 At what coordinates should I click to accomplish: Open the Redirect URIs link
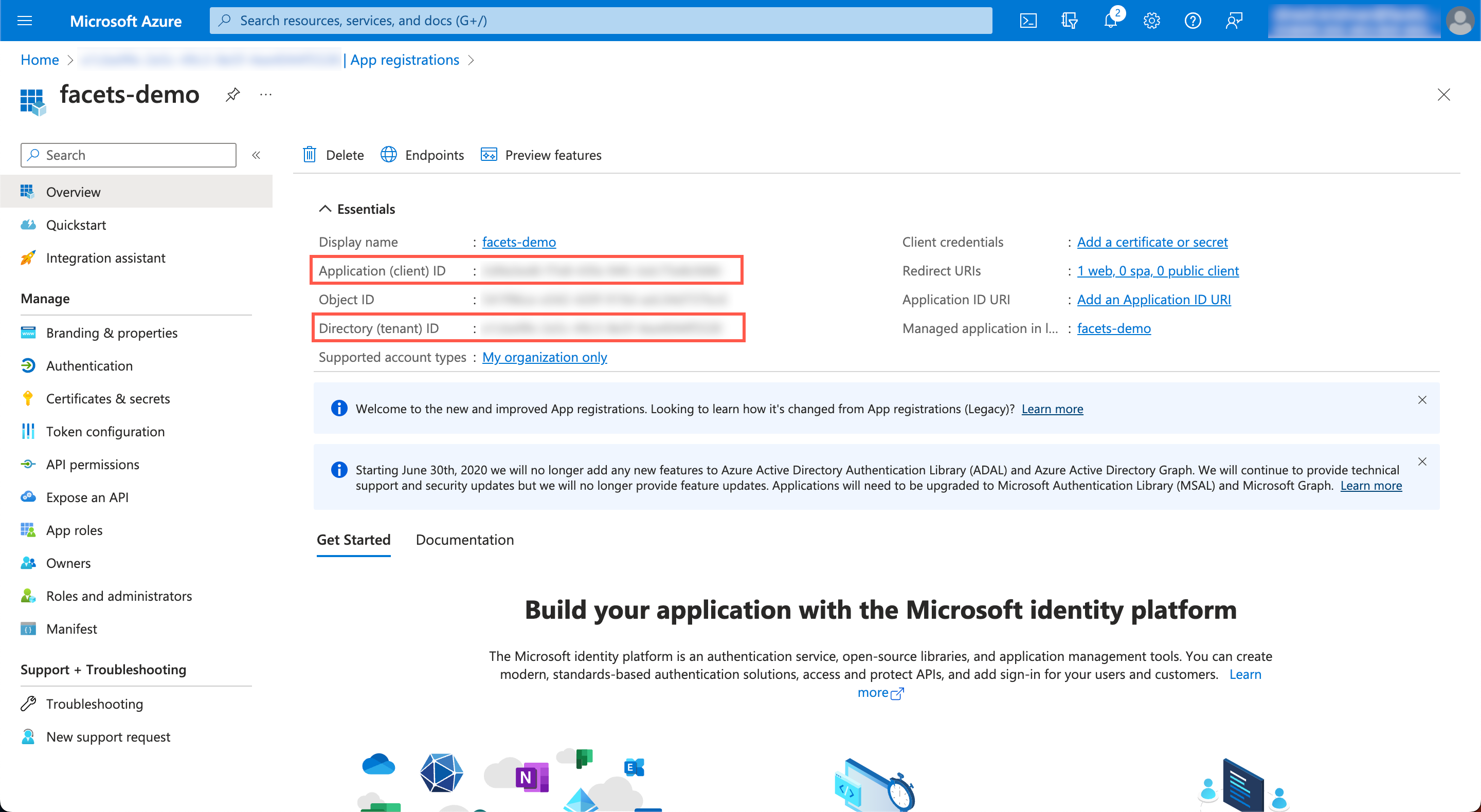pos(1158,271)
